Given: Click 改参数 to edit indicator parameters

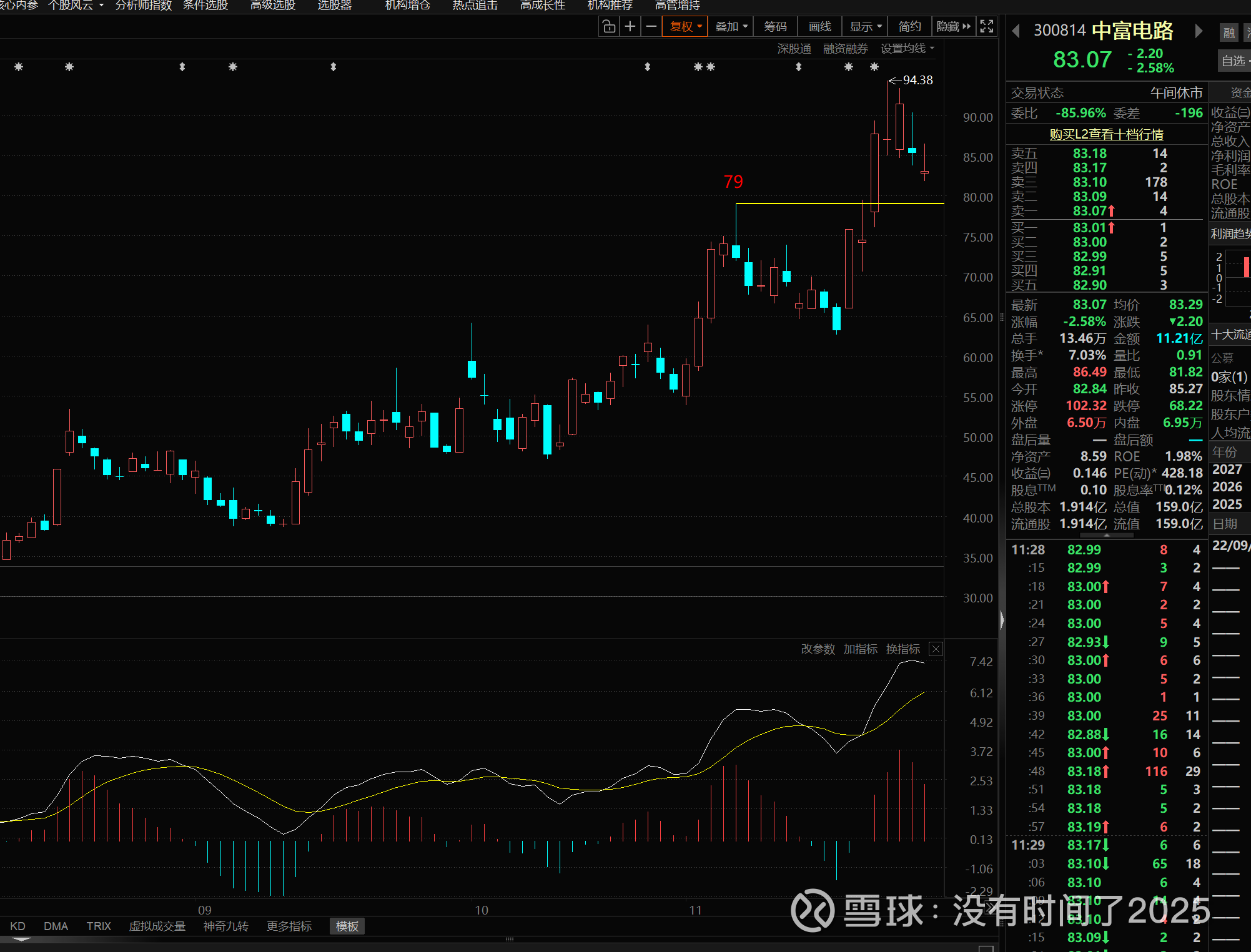Looking at the screenshot, I should tap(818, 649).
